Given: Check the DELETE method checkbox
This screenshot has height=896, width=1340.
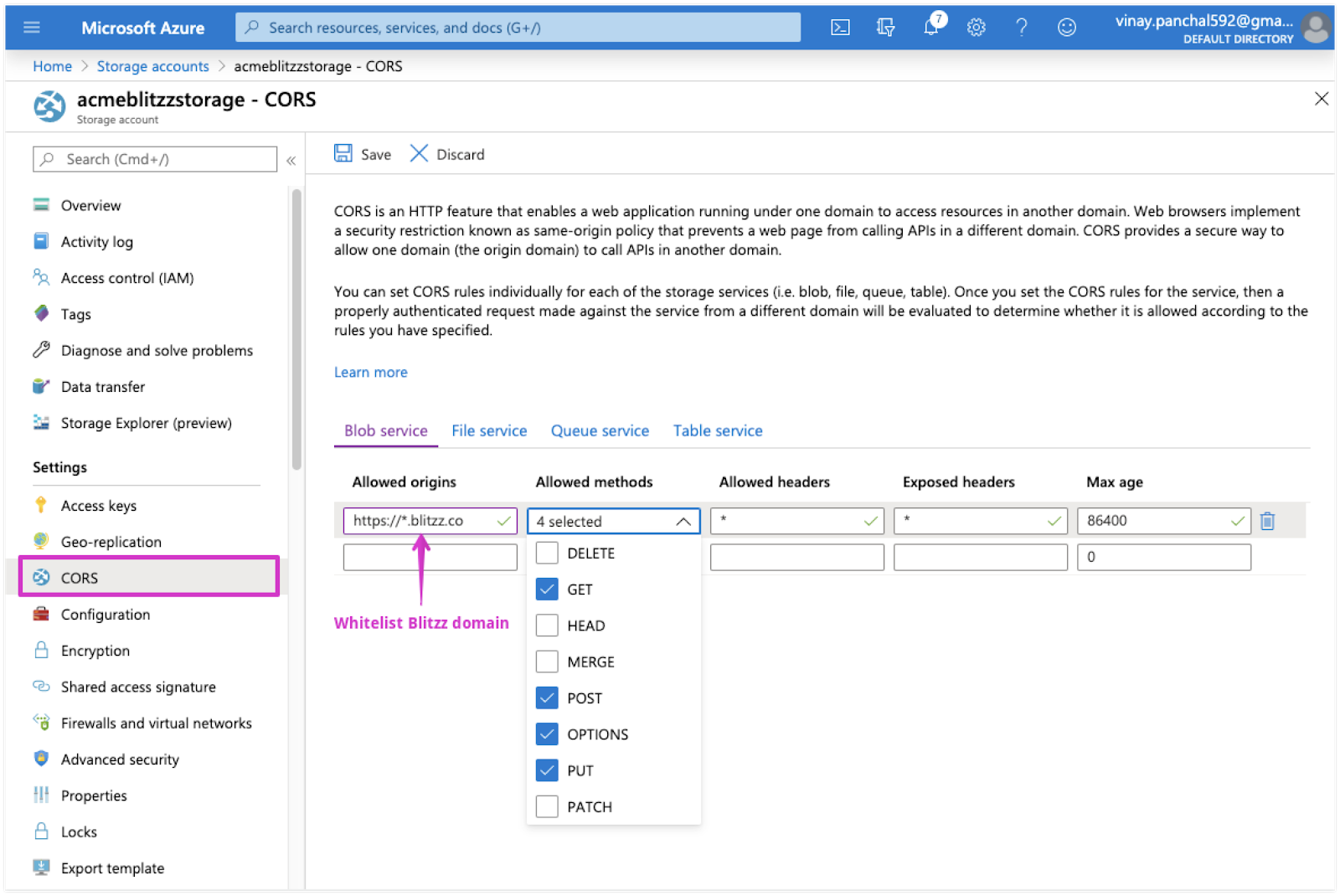Looking at the screenshot, I should [547, 553].
